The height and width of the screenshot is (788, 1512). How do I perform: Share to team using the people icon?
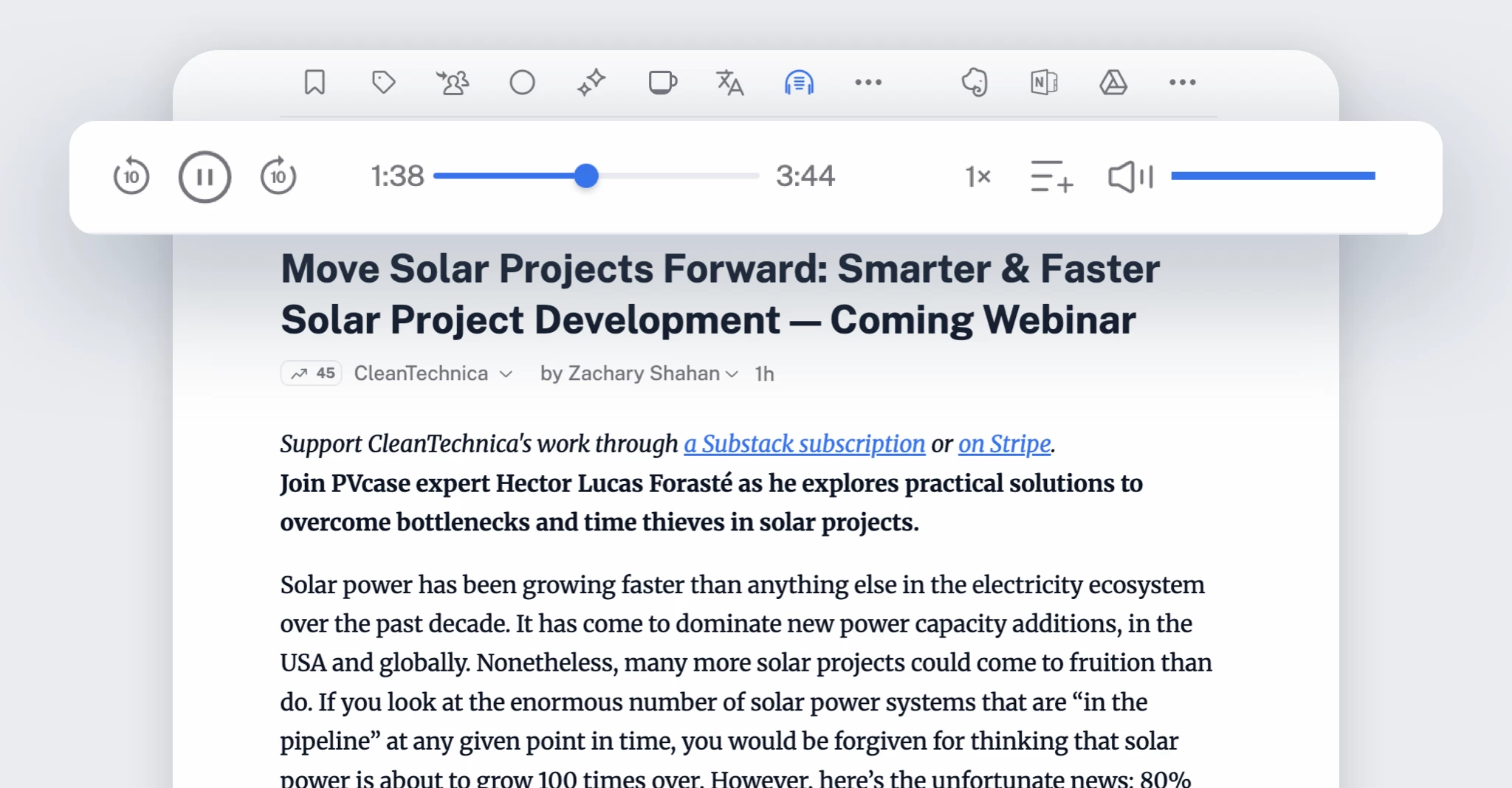click(x=453, y=82)
